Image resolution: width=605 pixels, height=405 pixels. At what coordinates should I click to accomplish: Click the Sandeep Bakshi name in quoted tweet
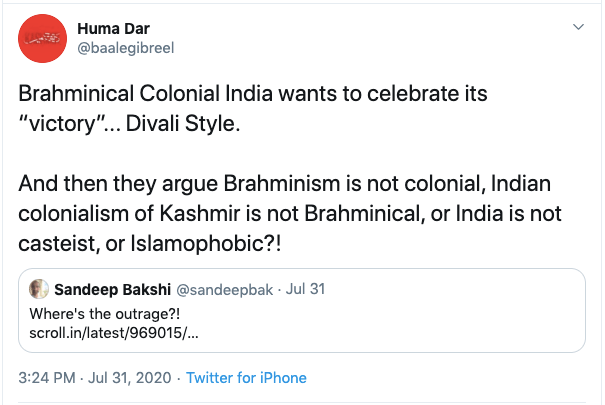click(112, 289)
